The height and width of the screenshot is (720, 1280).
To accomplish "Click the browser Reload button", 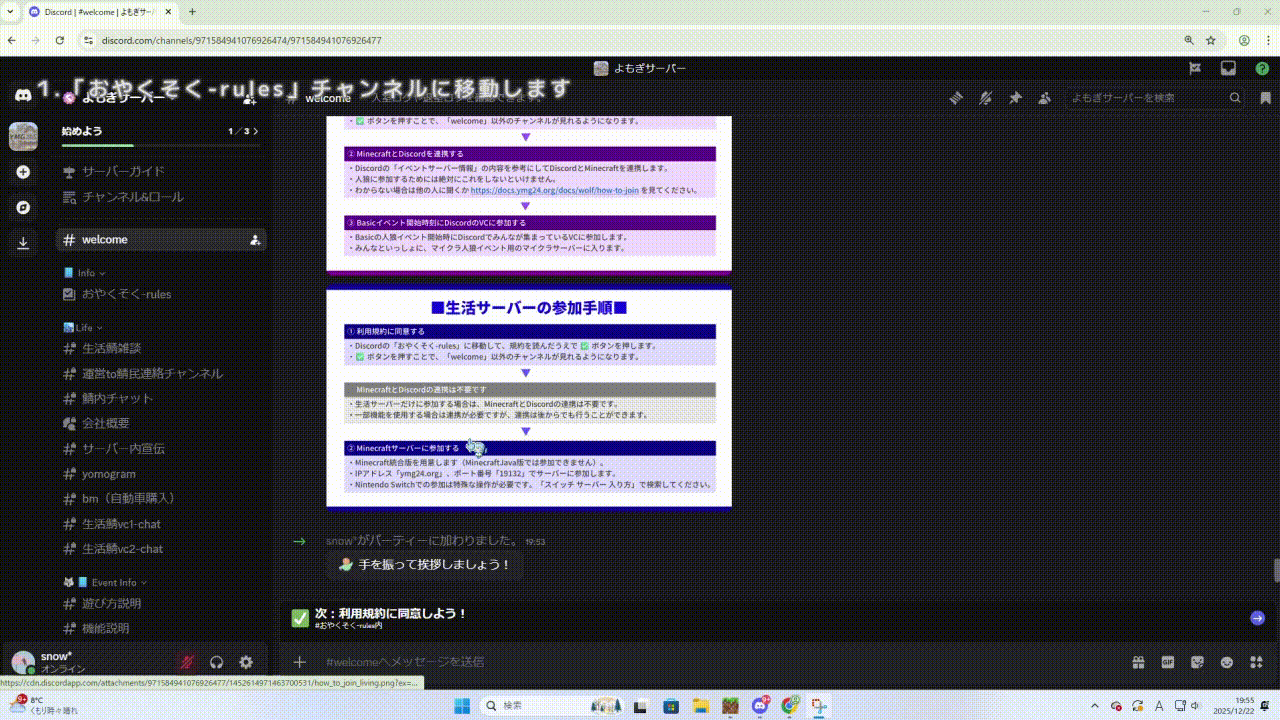I will click(x=60, y=40).
